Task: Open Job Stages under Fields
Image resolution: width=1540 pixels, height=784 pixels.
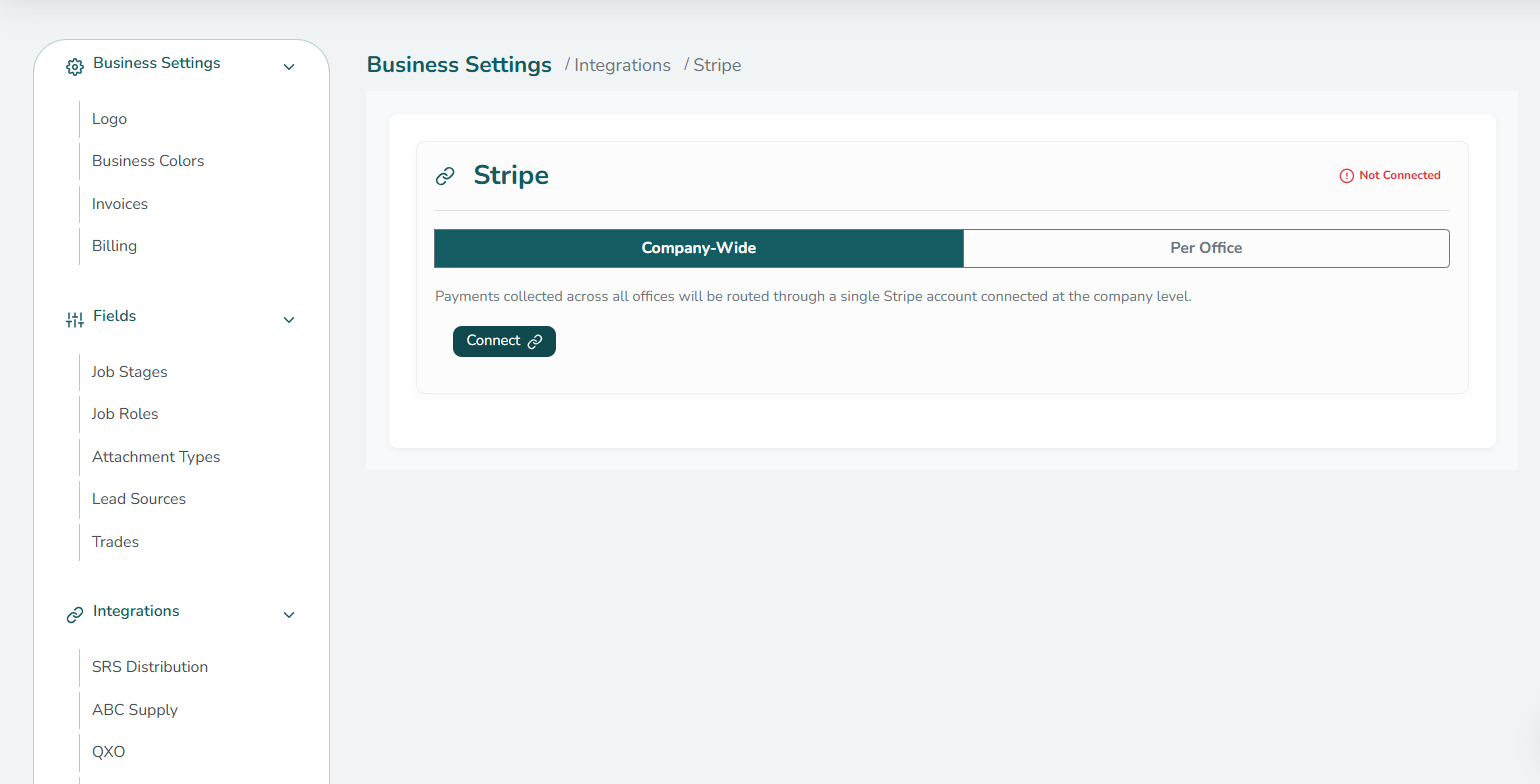Action: [x=129, y=372]
